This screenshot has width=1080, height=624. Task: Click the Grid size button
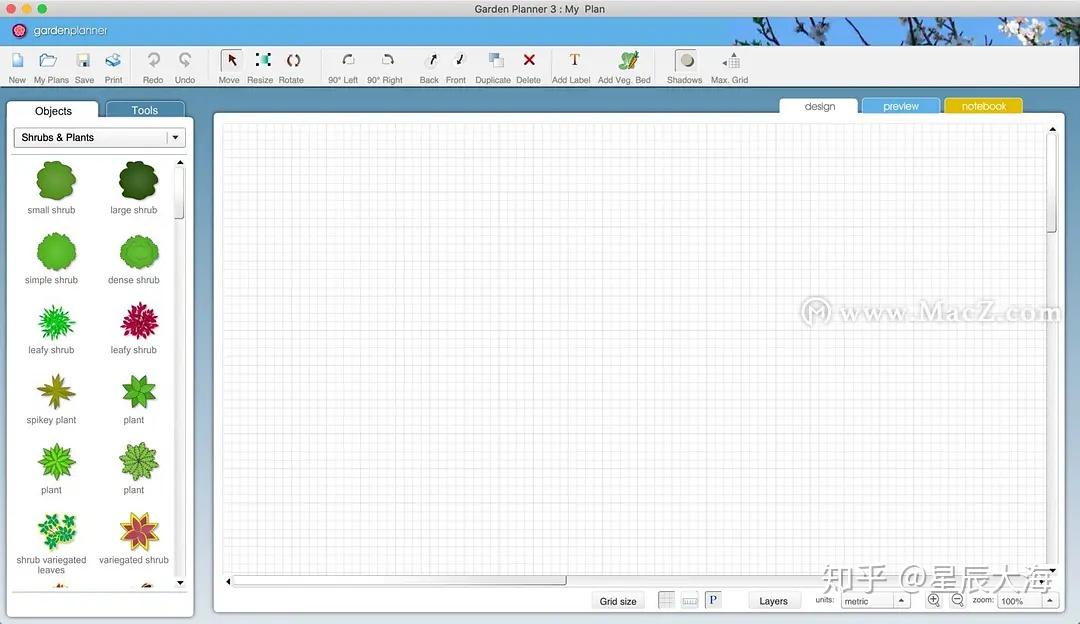pyautogui.click(x=618, y=600)
